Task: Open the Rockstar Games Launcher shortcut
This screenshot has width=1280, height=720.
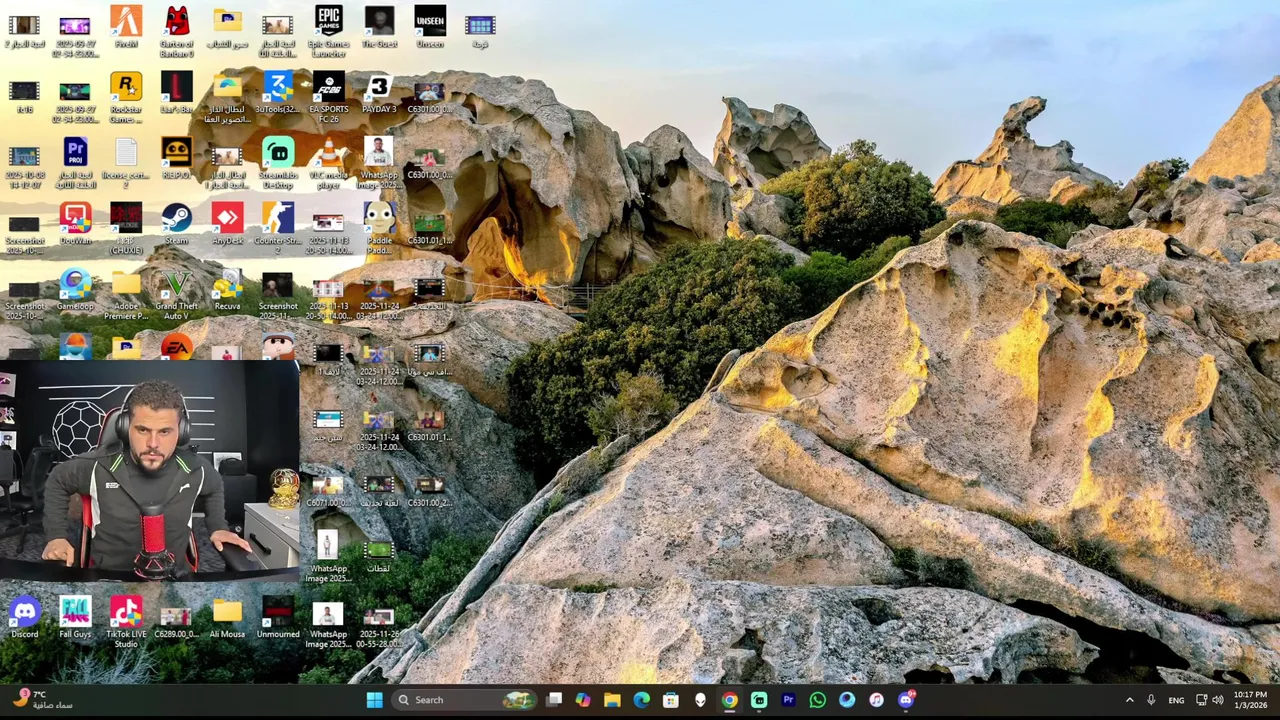Action: pyautogui.click(x=126, y=97)
